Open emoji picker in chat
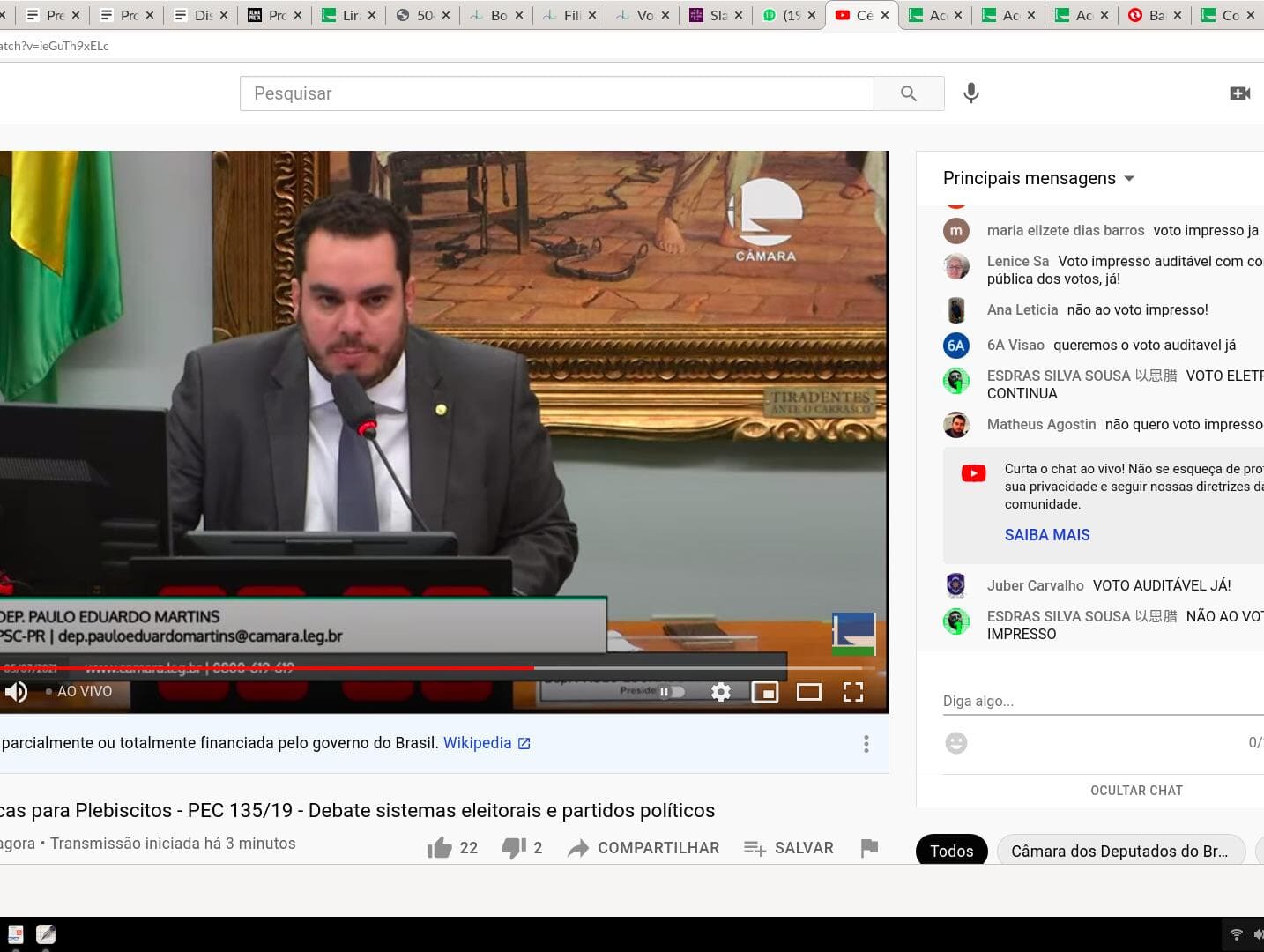Image resolution: width=1264 pixels, height=952 pixels. [x=955, y=743]
